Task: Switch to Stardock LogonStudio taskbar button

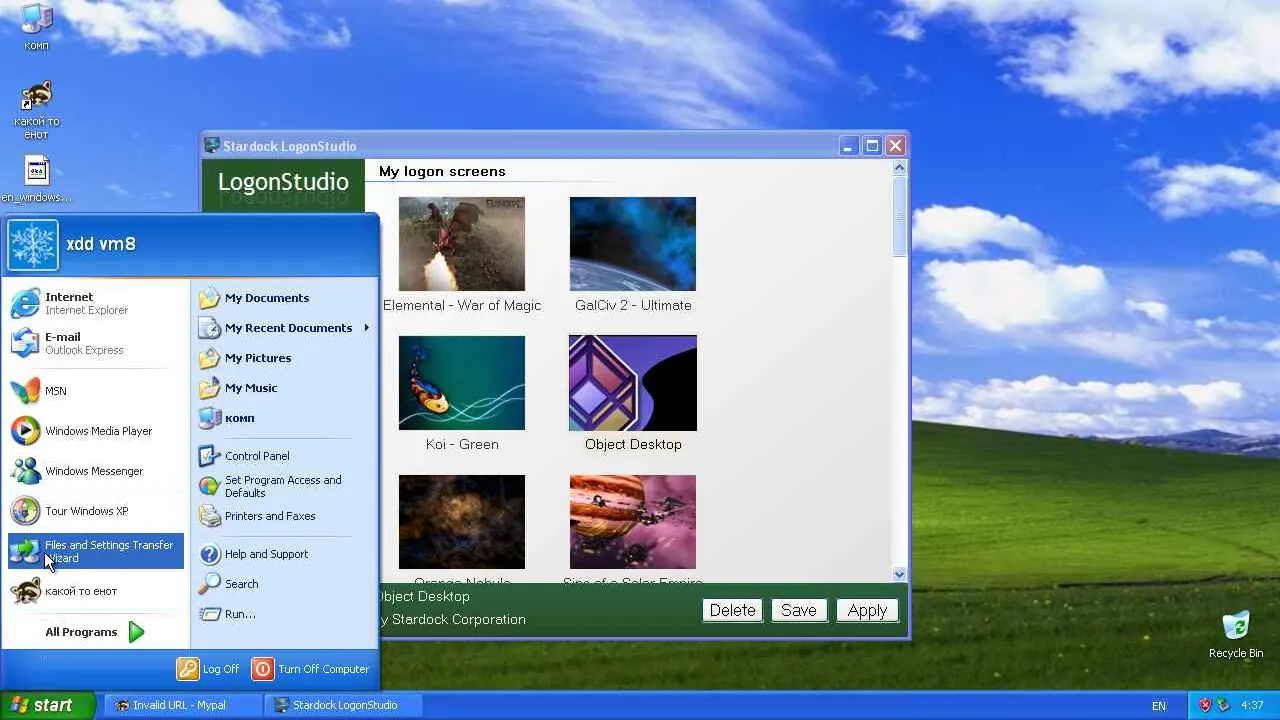Action: click(344, 705)
